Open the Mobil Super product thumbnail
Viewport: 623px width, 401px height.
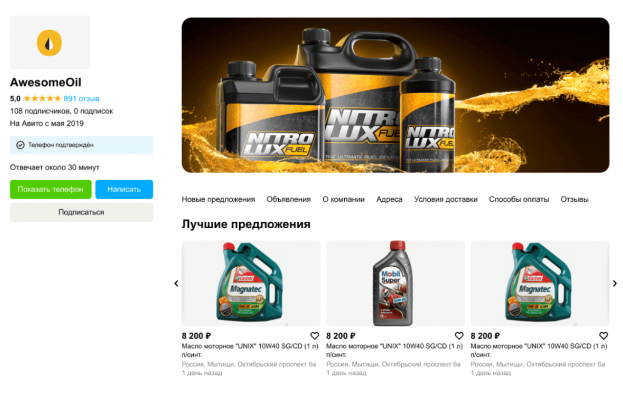395,283
